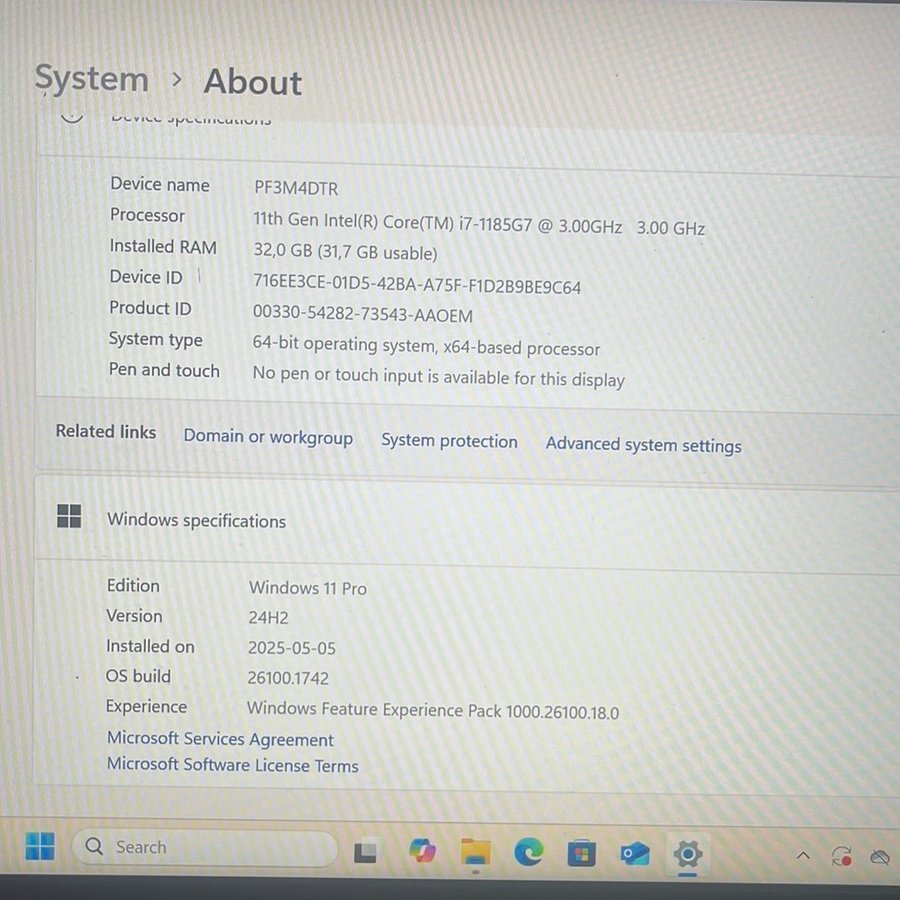
Task: Open Domain or workgroup link
Action: (x=268, y=437)
